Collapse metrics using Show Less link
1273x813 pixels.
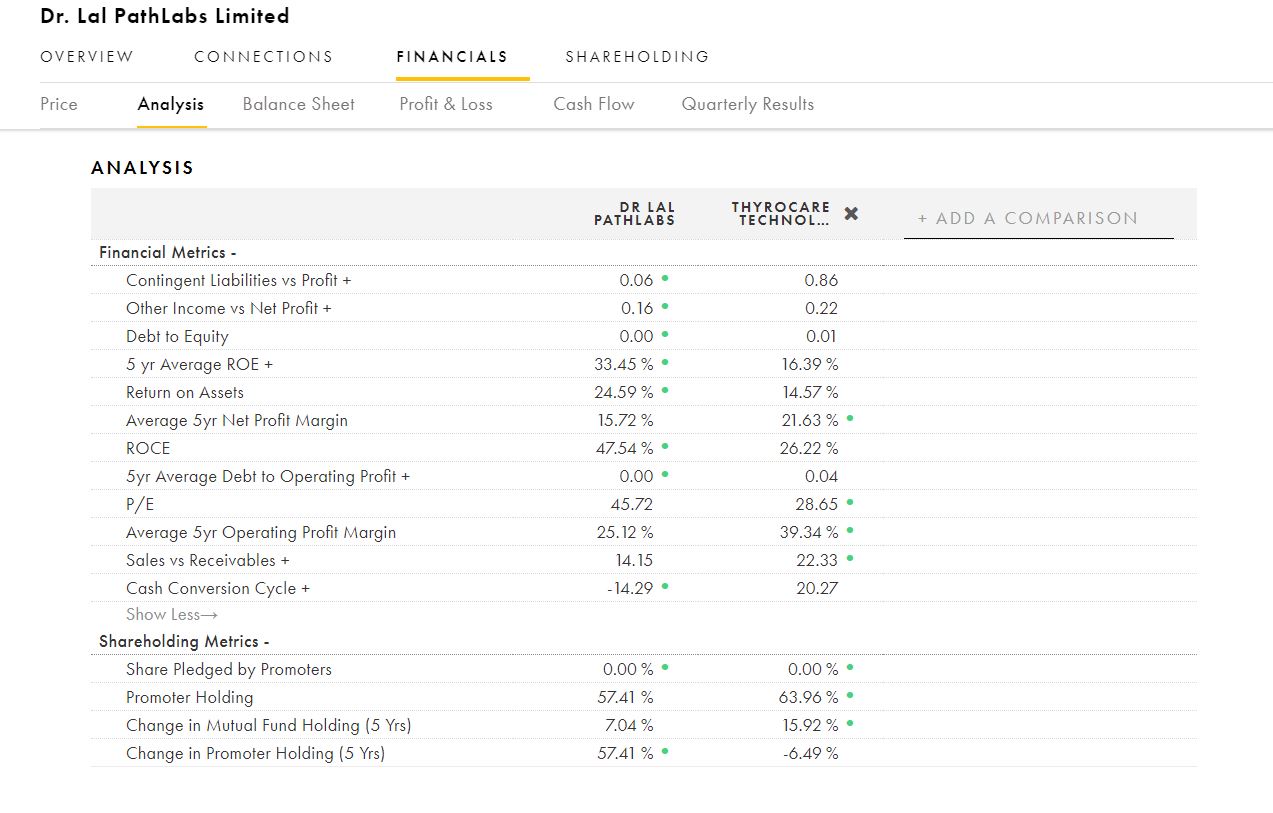[171, 615]
